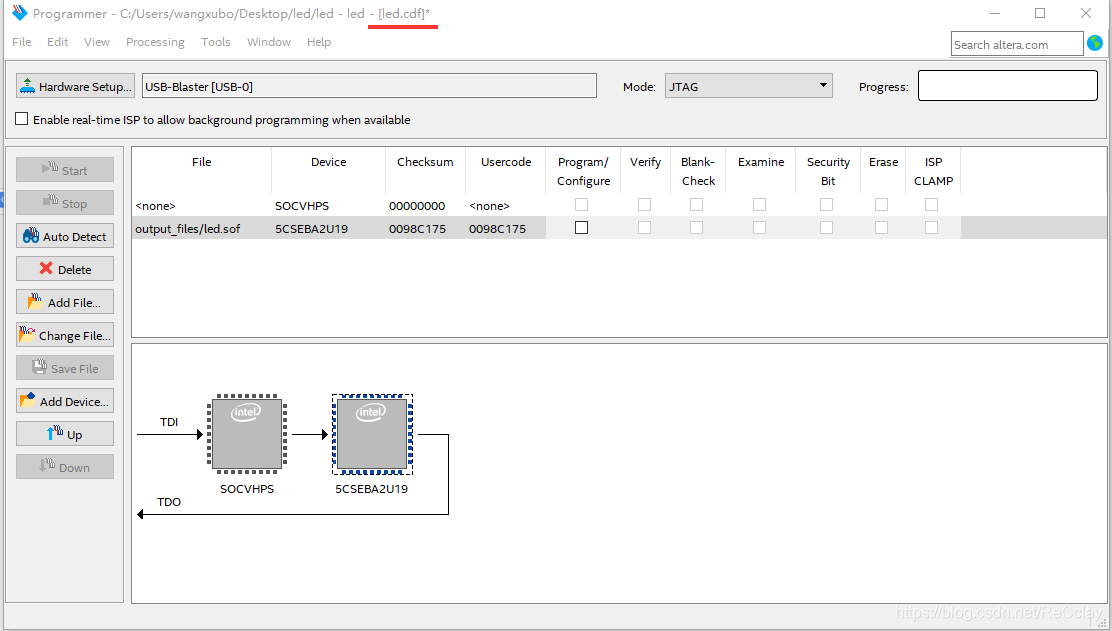This screenshot has height=631, width=1112.
Task: Click the Search altera.com field
Action: 1017,44
